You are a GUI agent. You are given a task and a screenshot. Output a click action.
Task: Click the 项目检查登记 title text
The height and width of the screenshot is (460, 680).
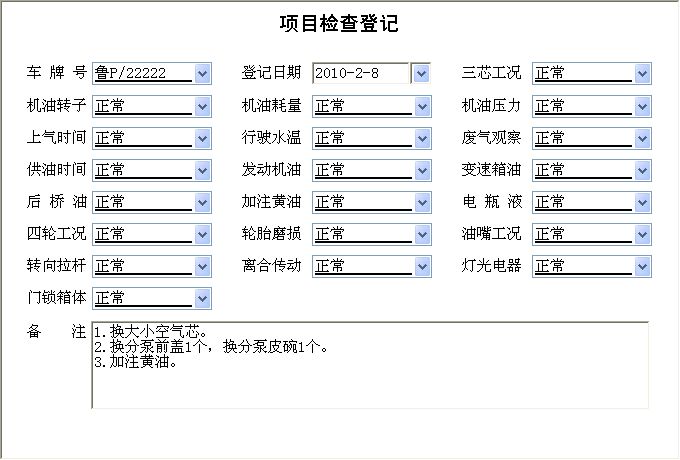339,23
